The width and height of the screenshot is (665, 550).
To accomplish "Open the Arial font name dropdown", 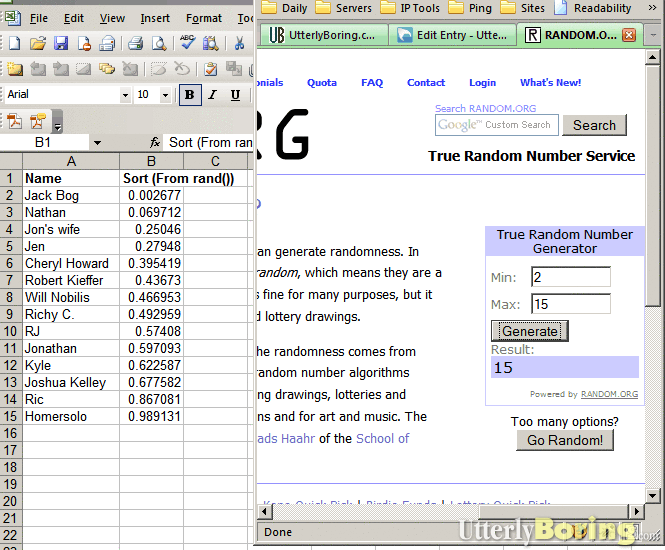I will click(125, 95).
